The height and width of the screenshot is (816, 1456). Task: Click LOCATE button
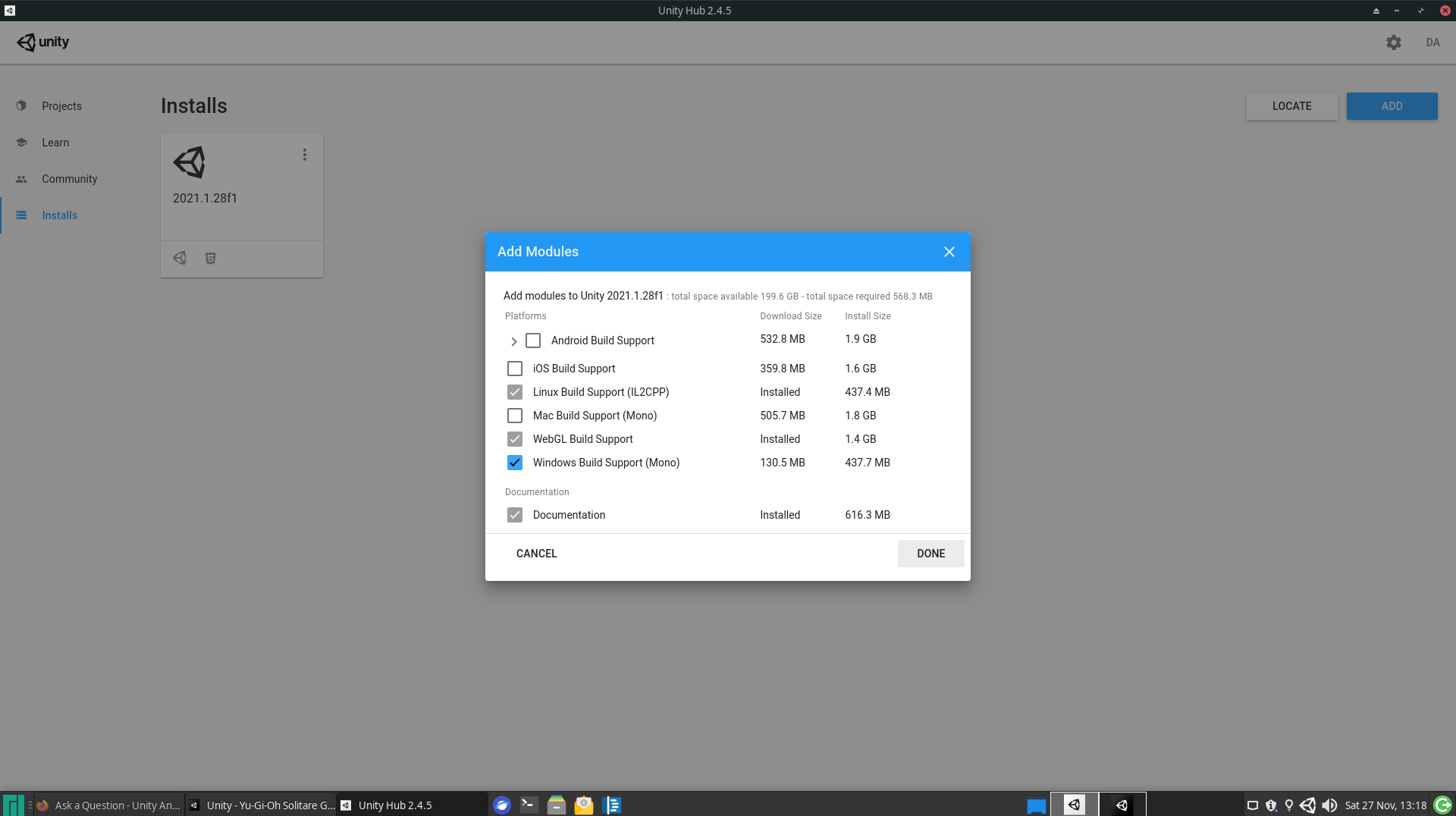[x=1292, y=106]
